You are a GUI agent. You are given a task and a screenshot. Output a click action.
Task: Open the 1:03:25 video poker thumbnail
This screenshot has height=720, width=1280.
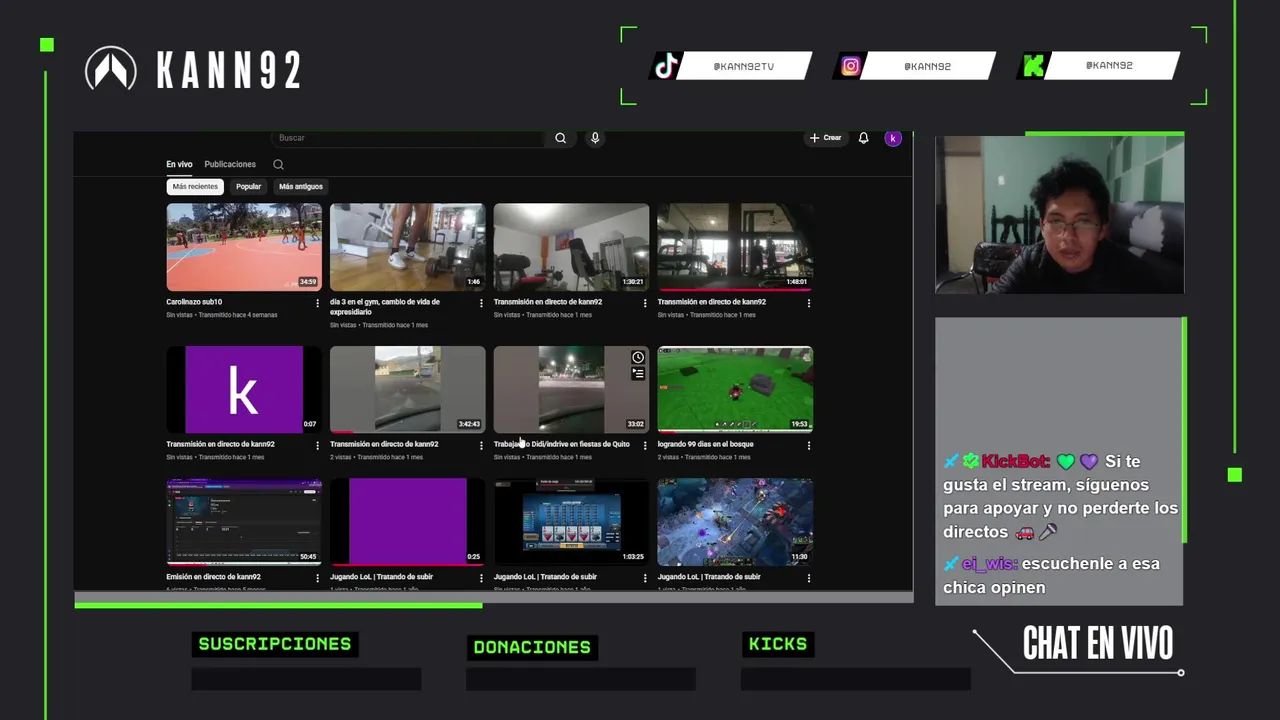click(x=571, y=522)
